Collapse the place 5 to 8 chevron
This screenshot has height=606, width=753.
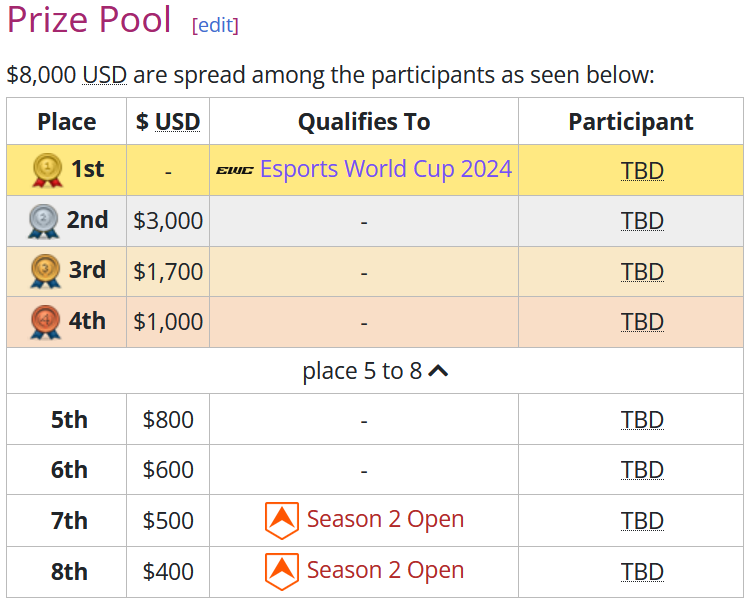[x=438, y=371]
